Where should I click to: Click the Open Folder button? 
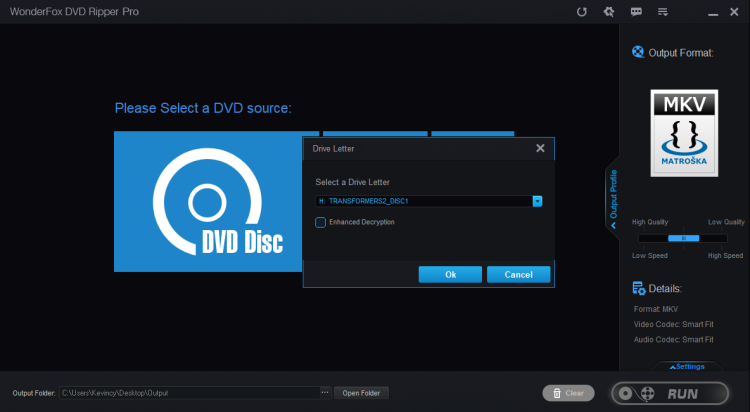pos(361,393)
